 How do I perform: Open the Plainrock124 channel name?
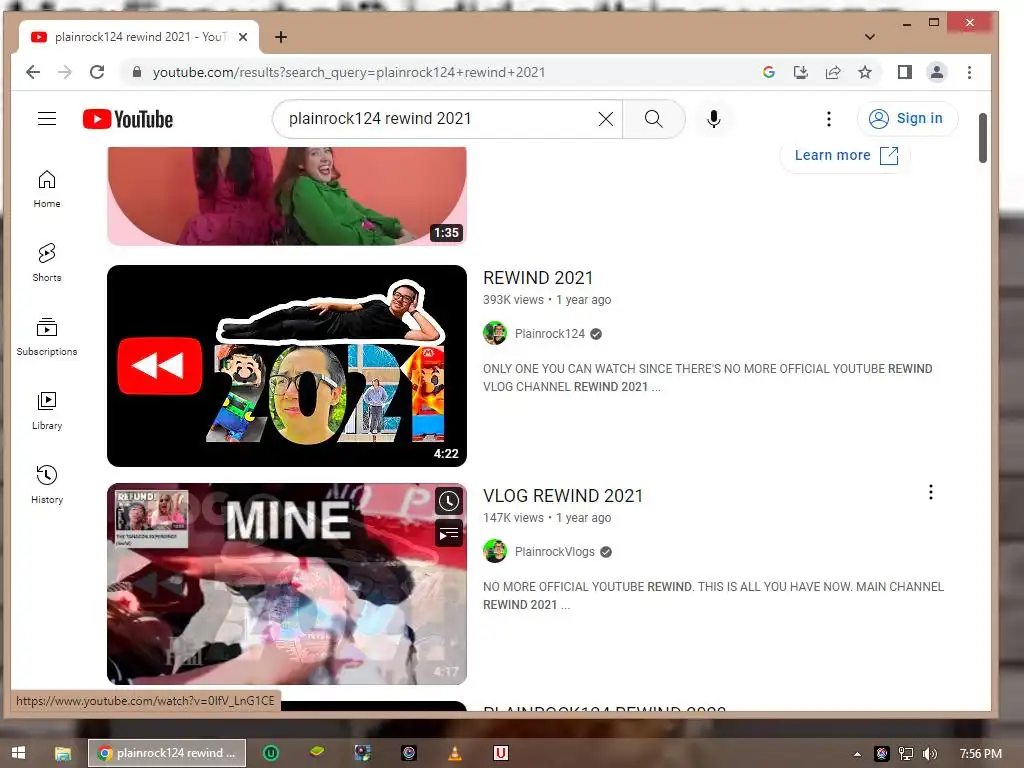(550, 334)
